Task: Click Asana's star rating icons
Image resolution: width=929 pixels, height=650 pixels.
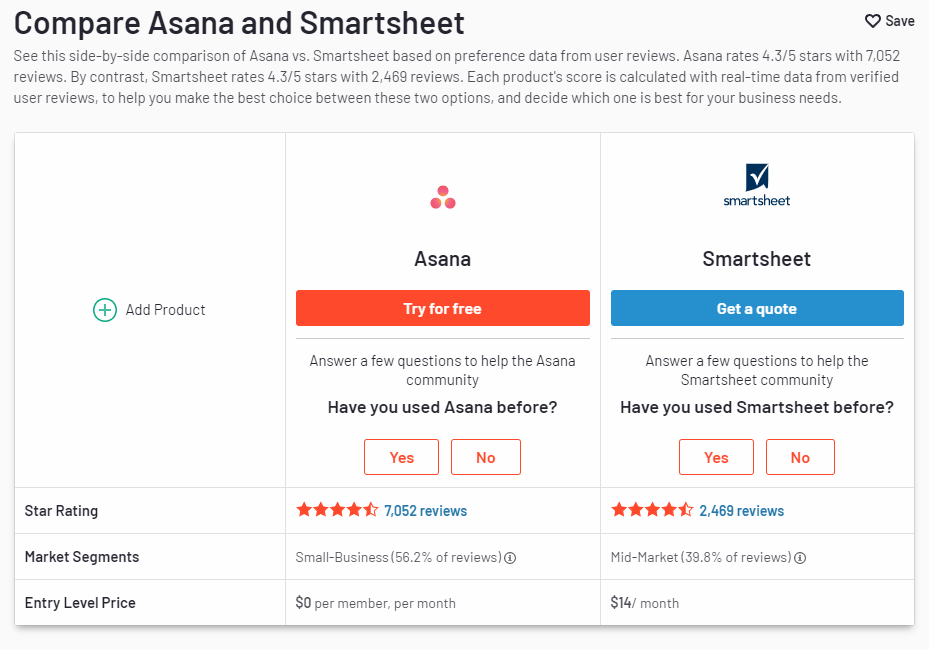Action: pos(337,510)
